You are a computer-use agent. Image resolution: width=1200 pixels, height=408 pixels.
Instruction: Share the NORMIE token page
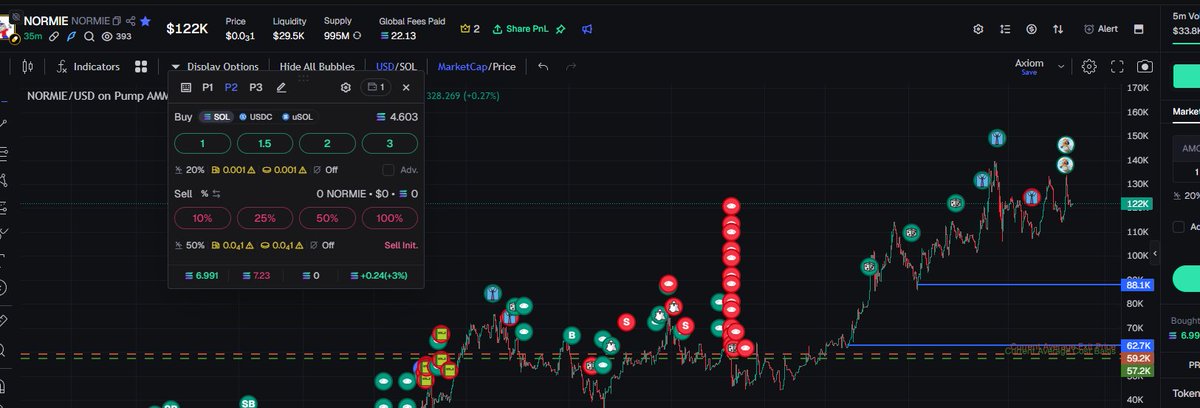pyautogui.click(x=132, y=21)
